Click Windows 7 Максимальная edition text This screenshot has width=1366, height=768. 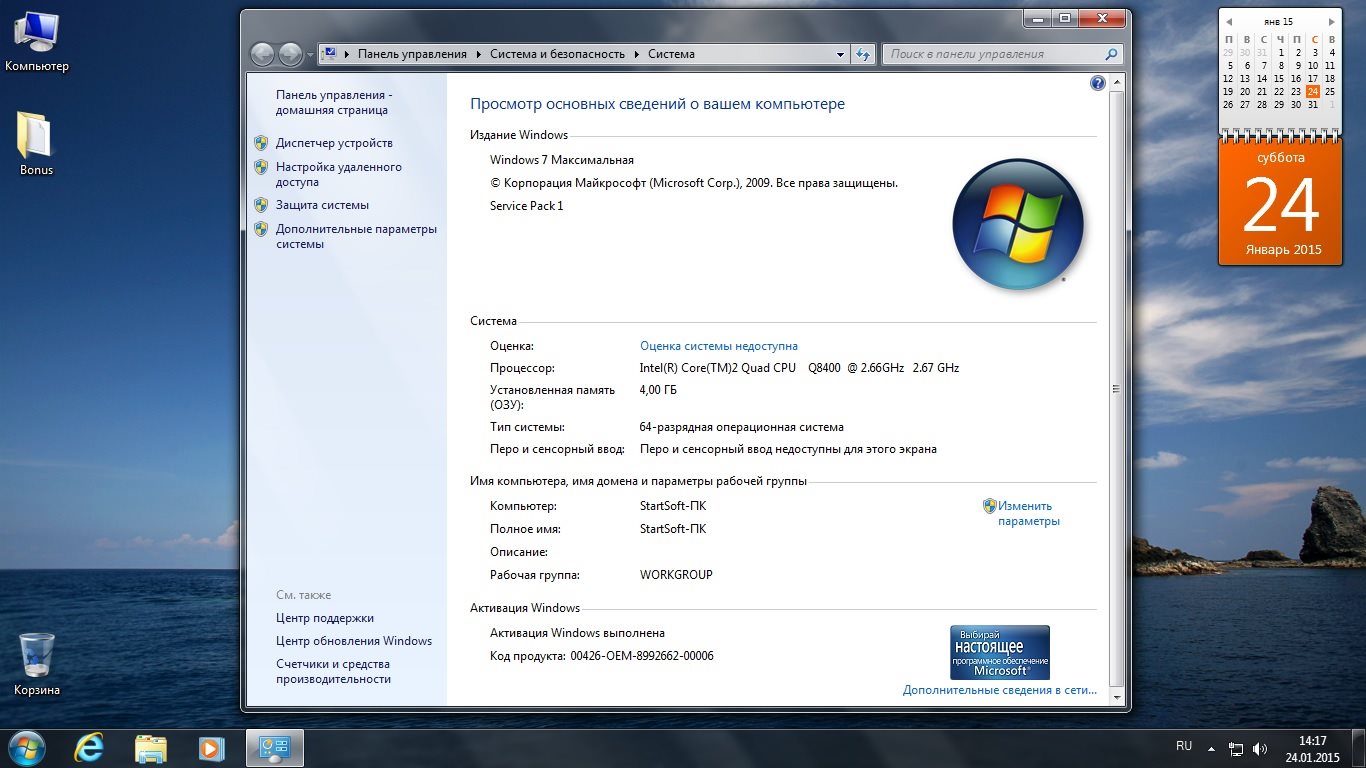[562, 160]
